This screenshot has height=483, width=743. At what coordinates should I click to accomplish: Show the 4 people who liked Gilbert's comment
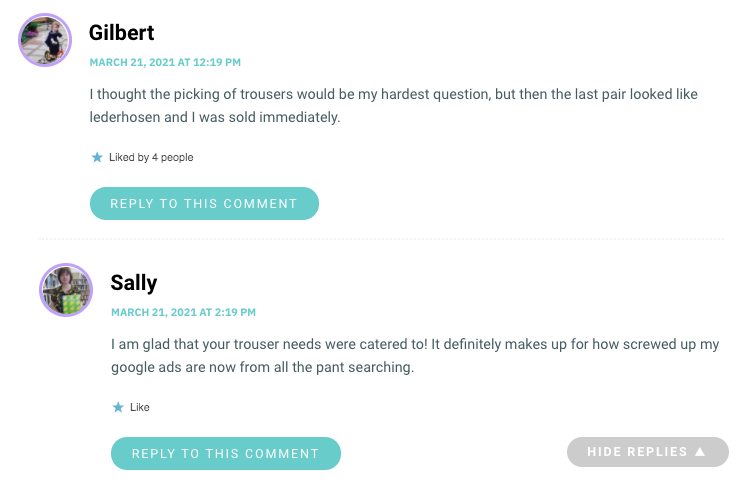(172, 157)
